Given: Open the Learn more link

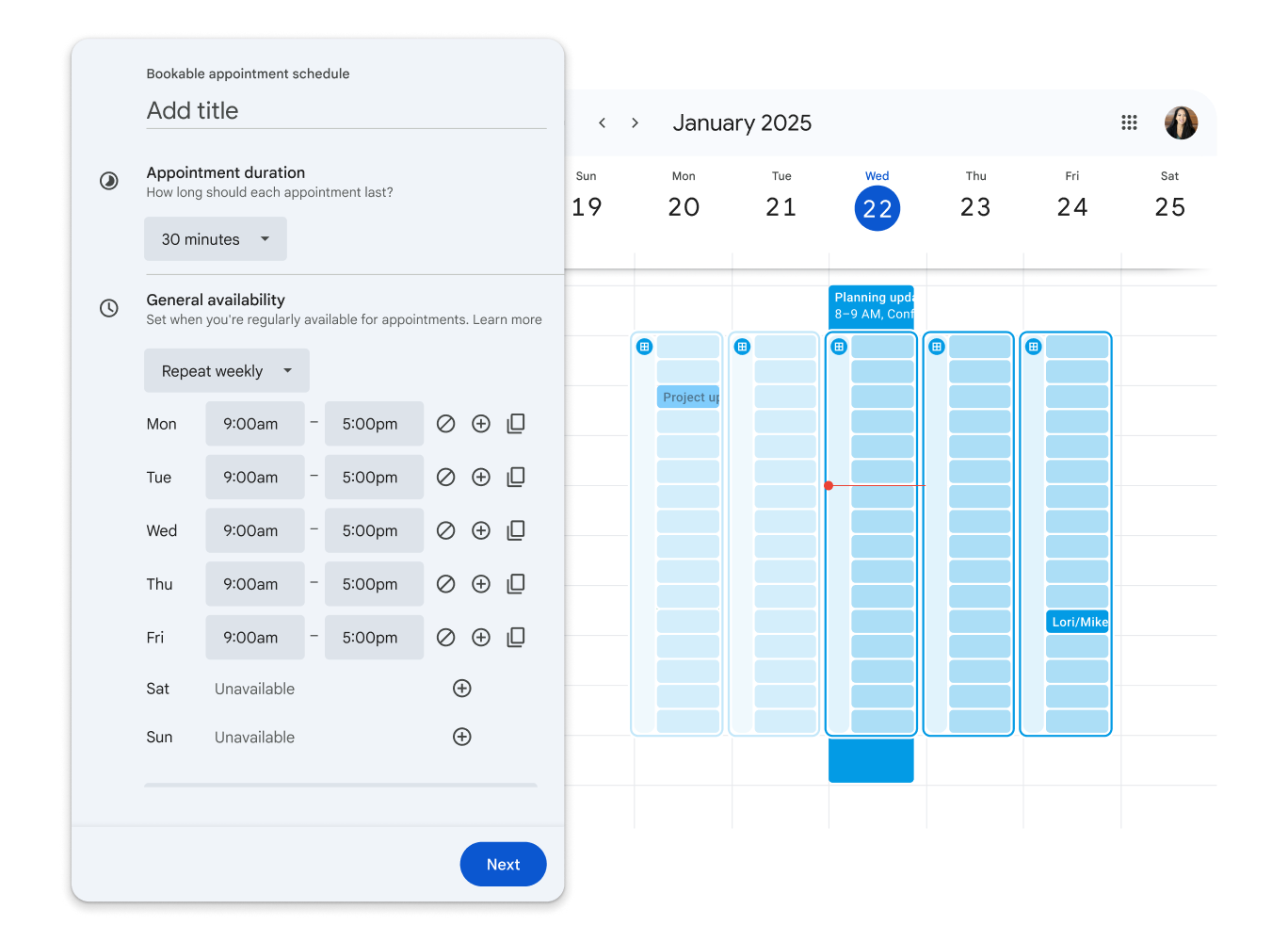Looking at the screenshot, I should [x=507, y=319].
